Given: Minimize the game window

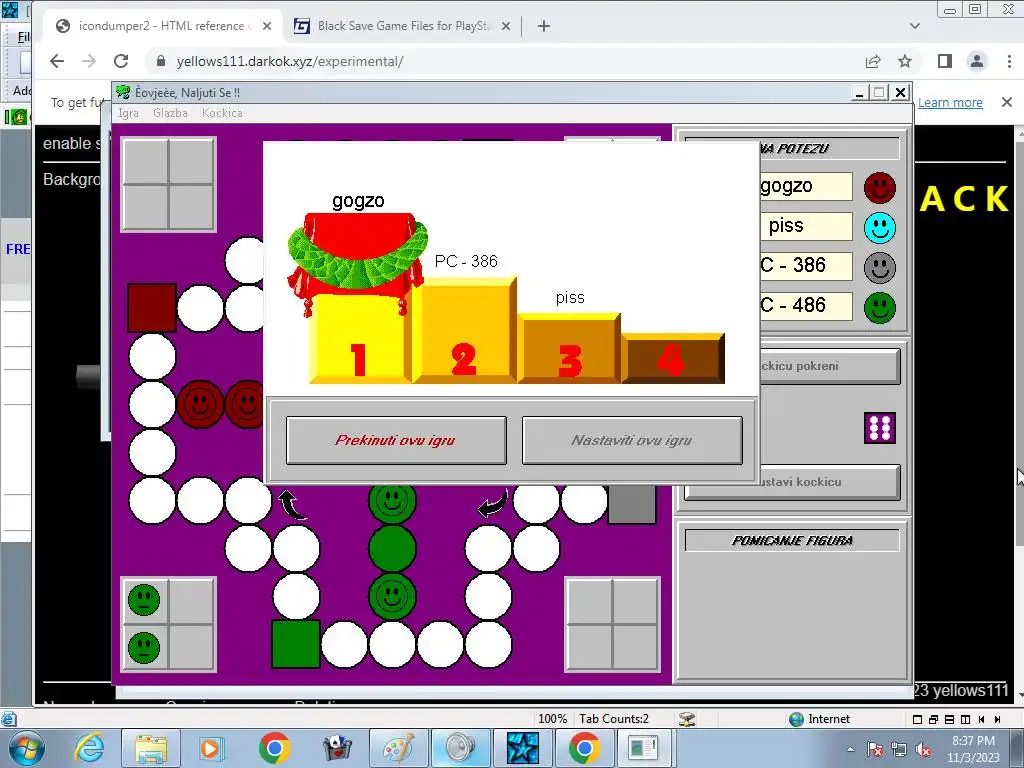Looking at the screenshot, I should 860,93.
